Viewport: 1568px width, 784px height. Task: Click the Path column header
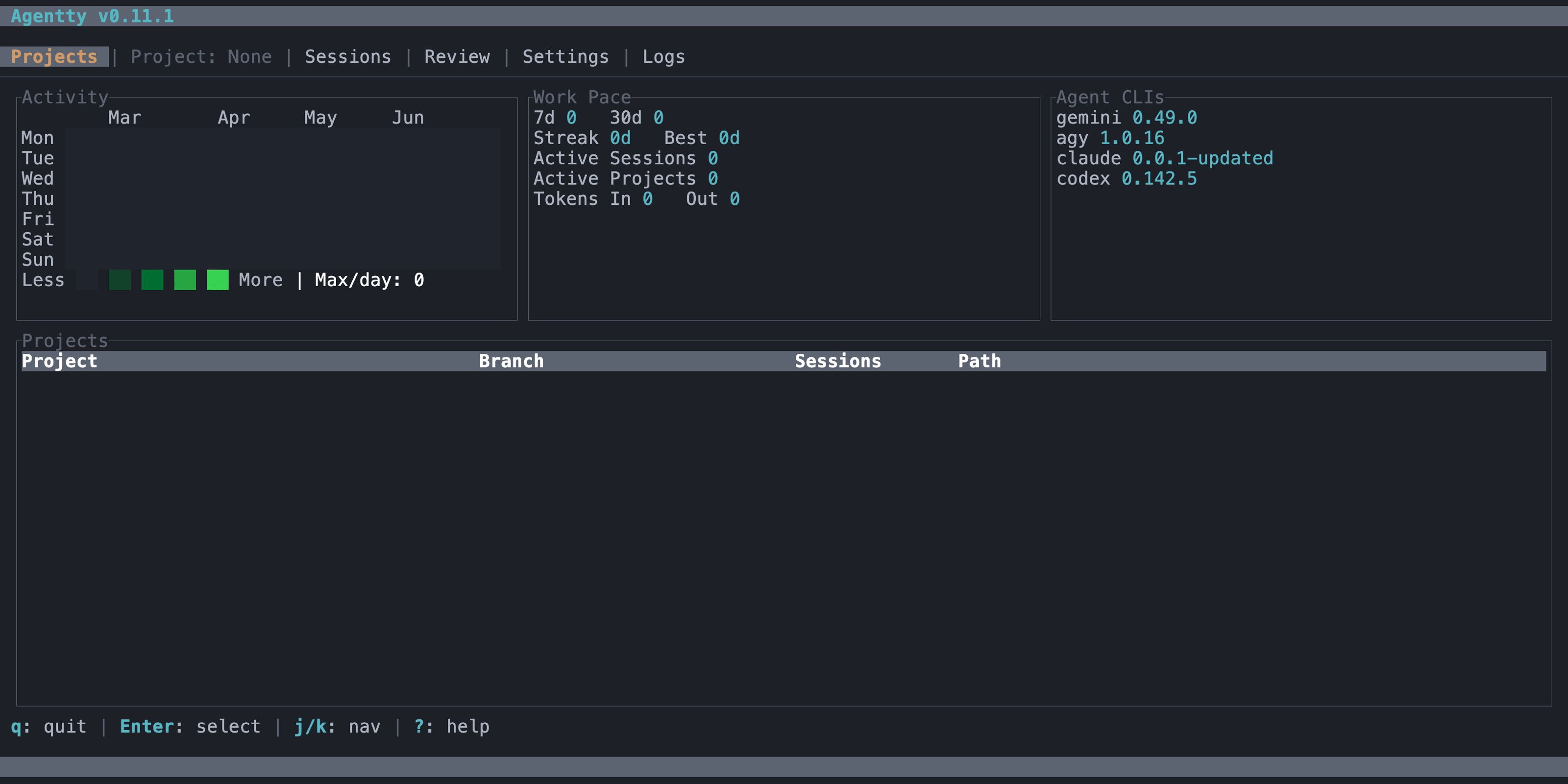(980, 361)
